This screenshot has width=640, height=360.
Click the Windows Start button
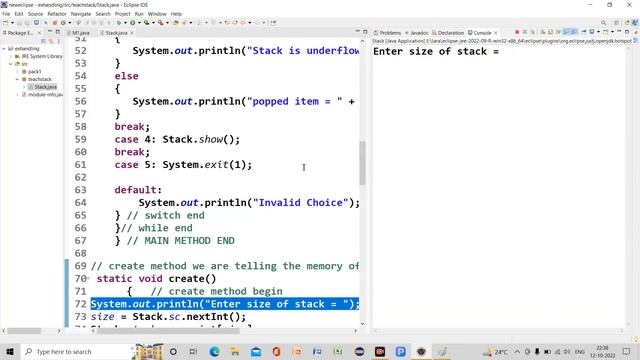click(x=10, y=351)
